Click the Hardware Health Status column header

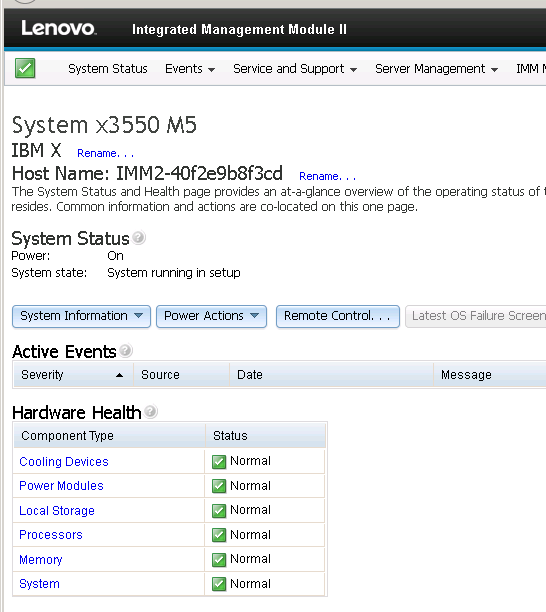266,436
